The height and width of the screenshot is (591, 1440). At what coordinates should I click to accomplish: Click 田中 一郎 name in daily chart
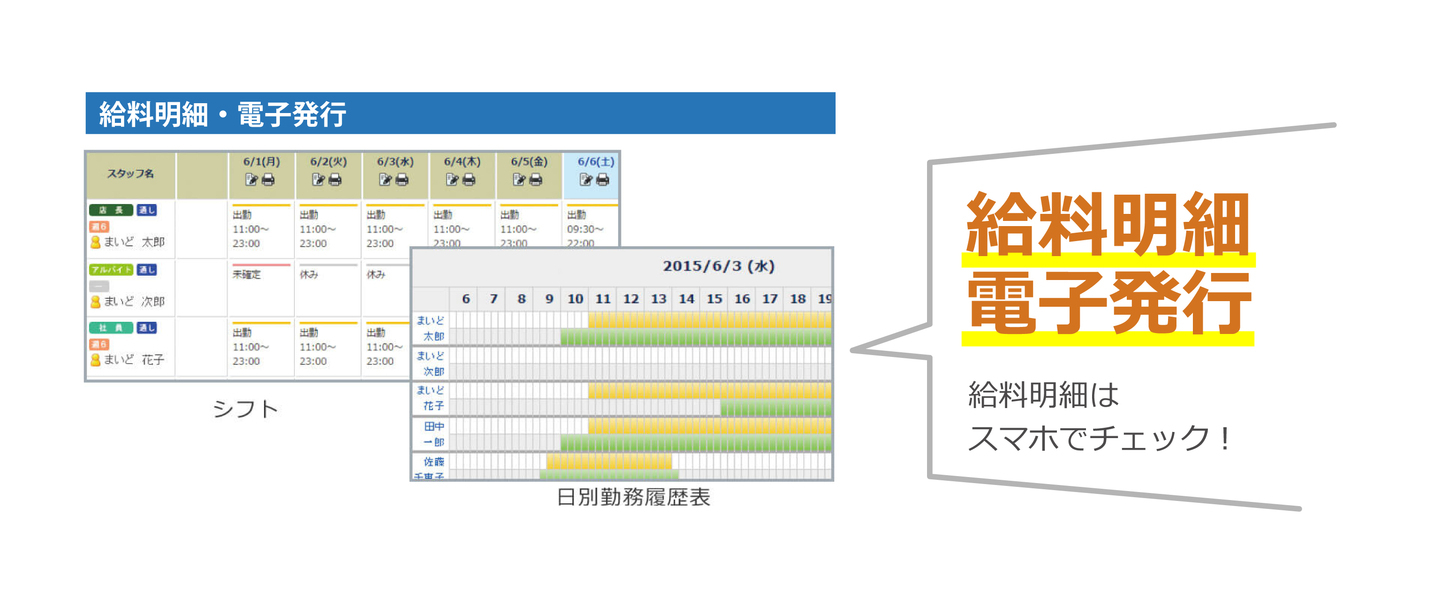point(432,434)
